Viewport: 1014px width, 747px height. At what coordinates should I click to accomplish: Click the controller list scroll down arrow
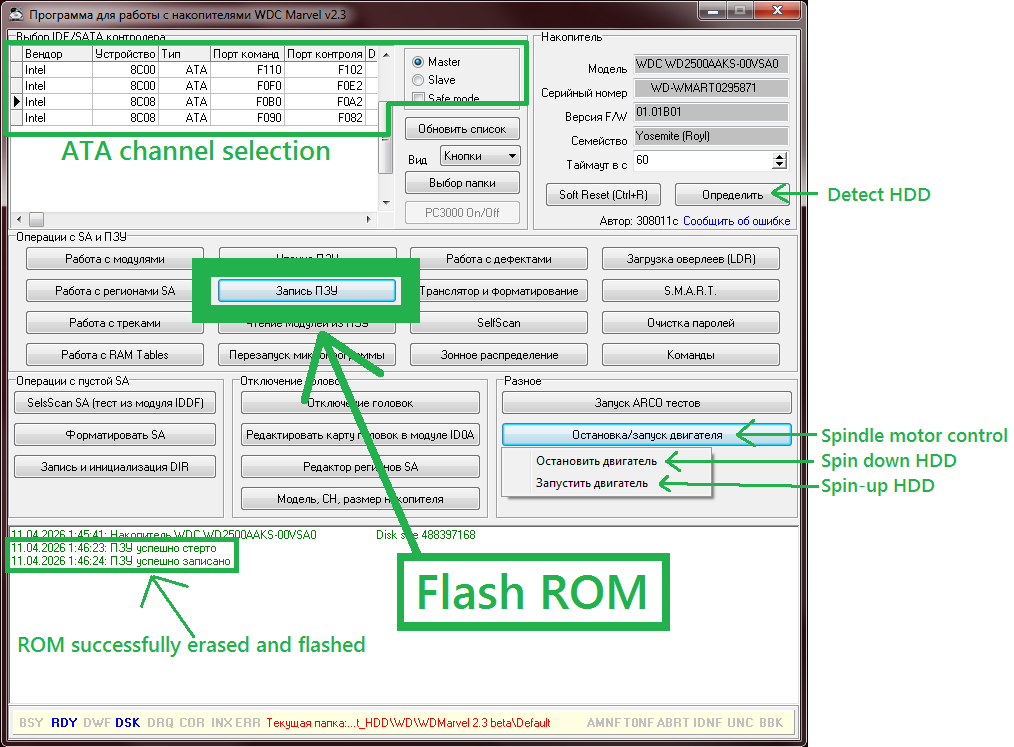coord(386,203)
